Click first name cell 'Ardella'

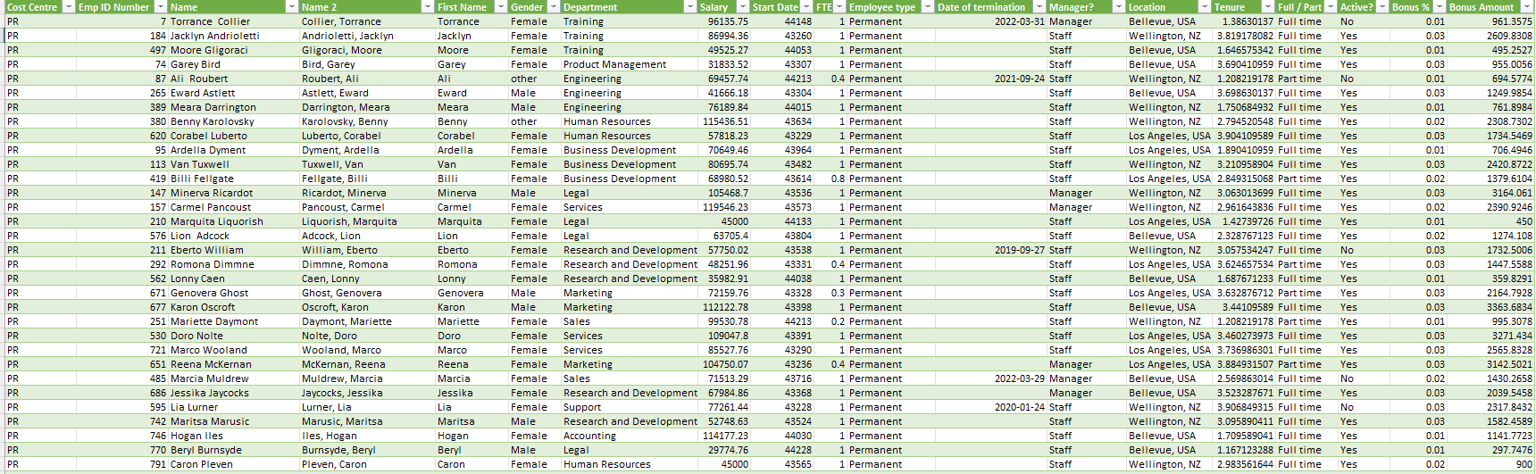tap(472, 150)
